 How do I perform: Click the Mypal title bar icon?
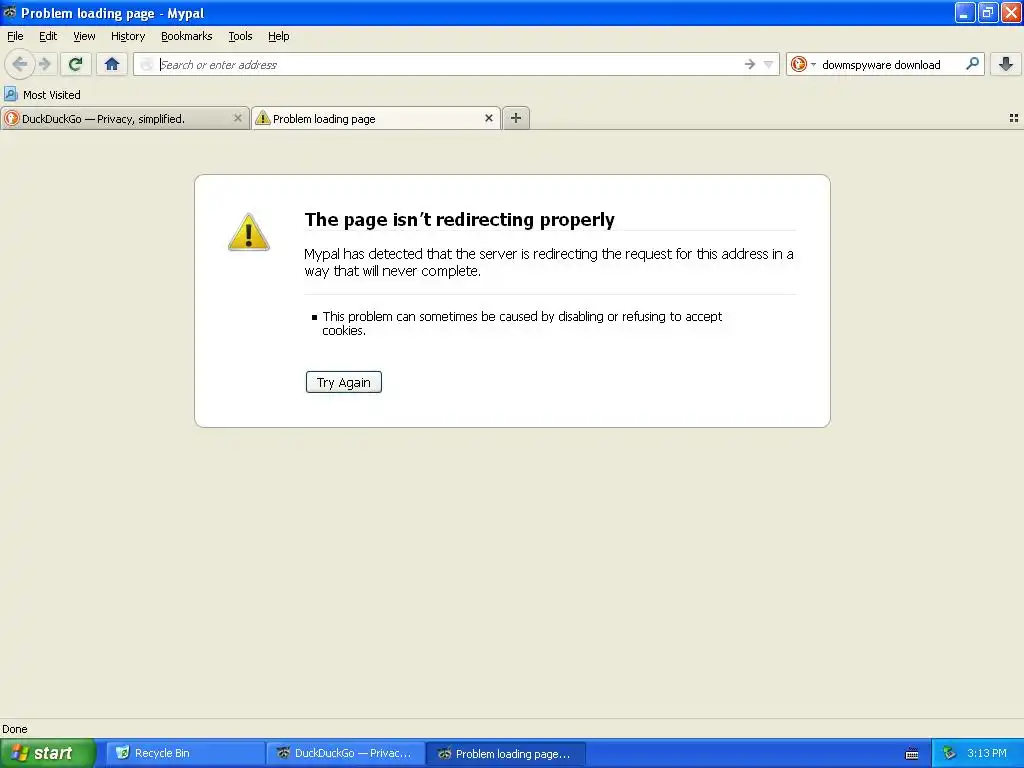click(10, 12)
